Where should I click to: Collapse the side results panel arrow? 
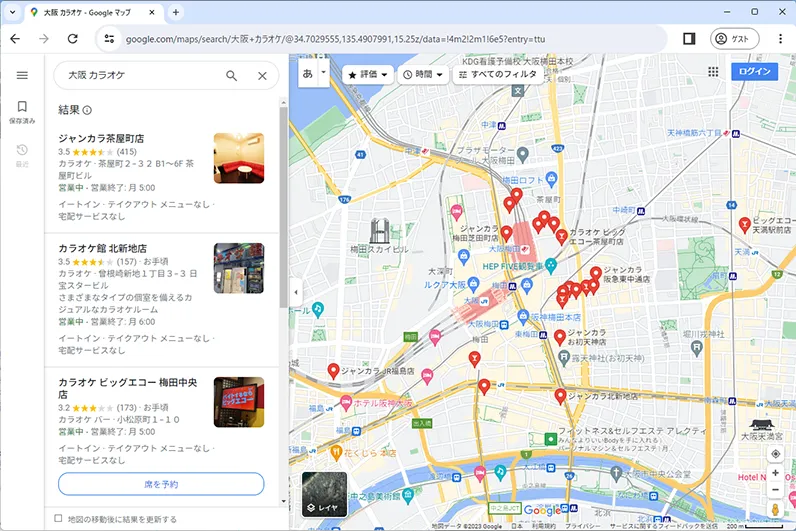[x=295, y=292]
